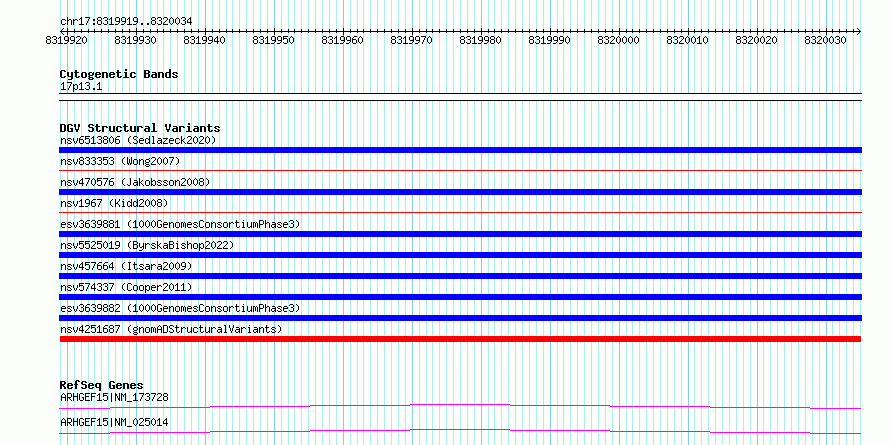Open variant nsv4251687 (gnomADStructuralVariants) label
The width and height of the screenshot is (890, 445).
(x=171, y=329)
